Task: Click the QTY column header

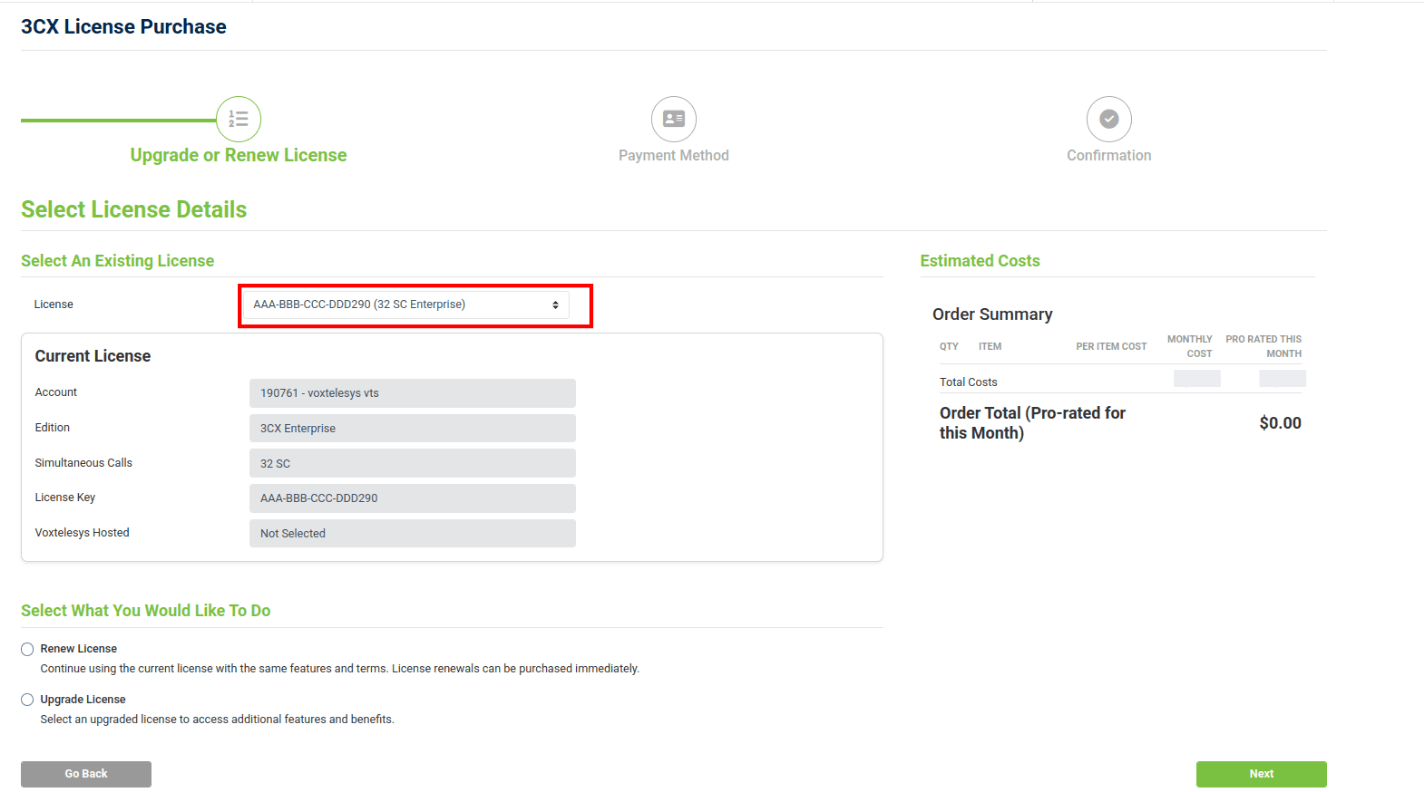Action: 949,347
